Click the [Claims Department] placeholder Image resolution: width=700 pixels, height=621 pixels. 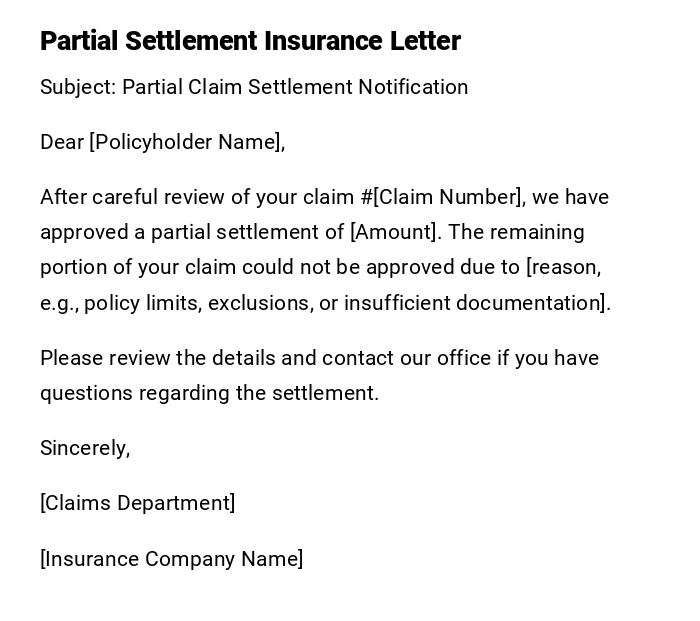pos(137,503)
